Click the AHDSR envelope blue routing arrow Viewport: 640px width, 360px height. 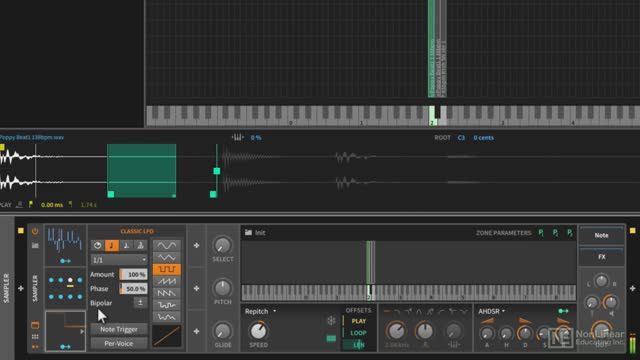[563, 311]
